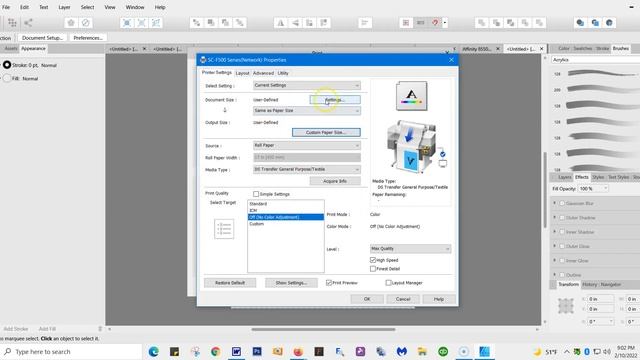
Task: Open File Explorer from the taskbar
Action: (422, 351)
